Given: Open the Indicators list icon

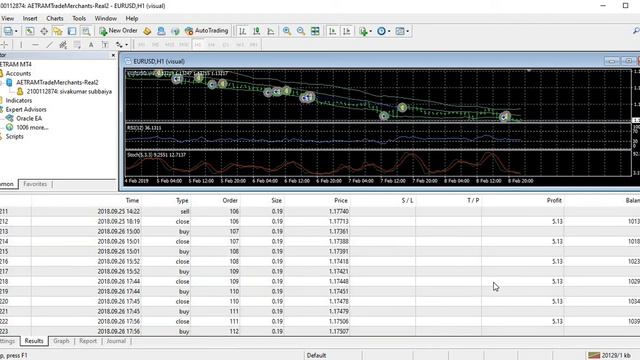Looking at the screenshot, I should (x=363, y=31).
